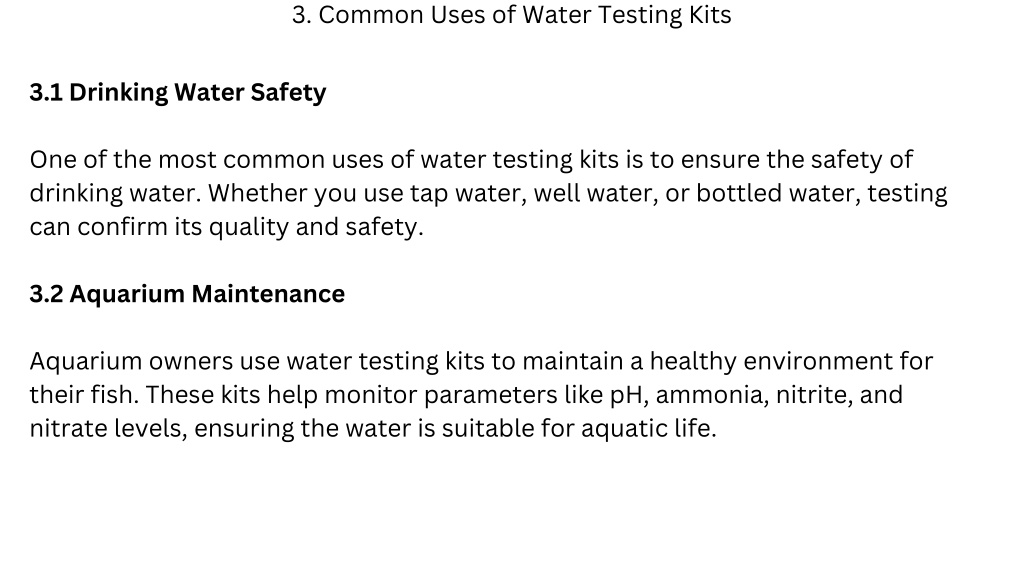Click the title '3. Common Uses of Water Testing Kits'

tap(511, 15)
